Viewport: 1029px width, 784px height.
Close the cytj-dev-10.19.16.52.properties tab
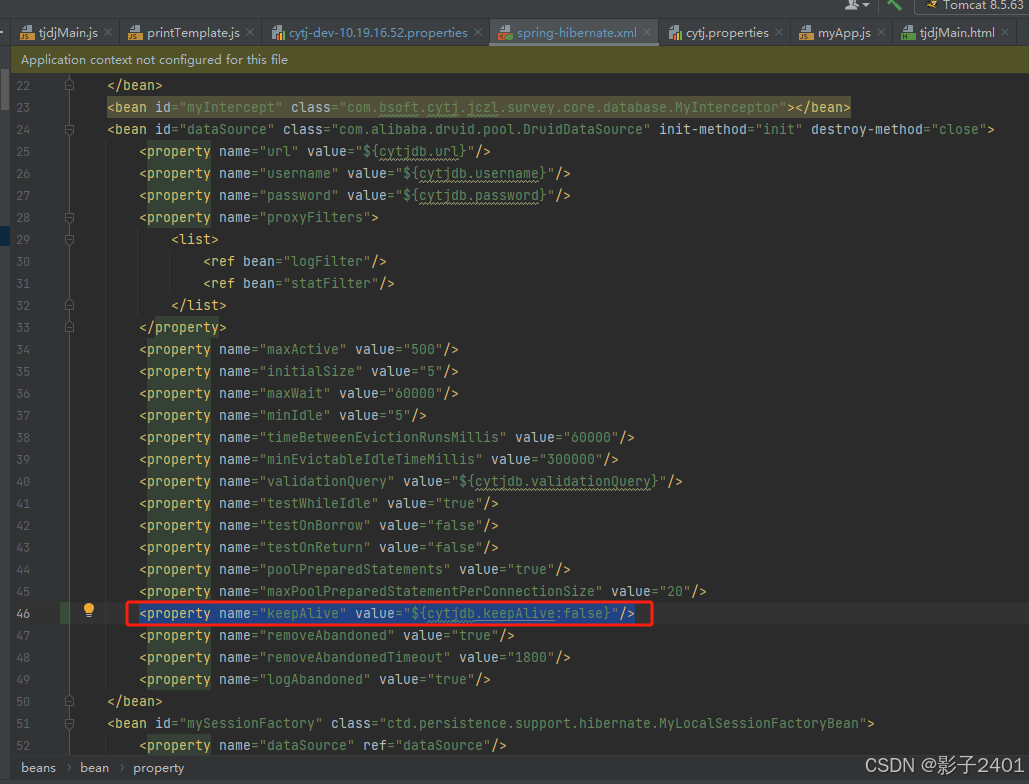point(478,32)
